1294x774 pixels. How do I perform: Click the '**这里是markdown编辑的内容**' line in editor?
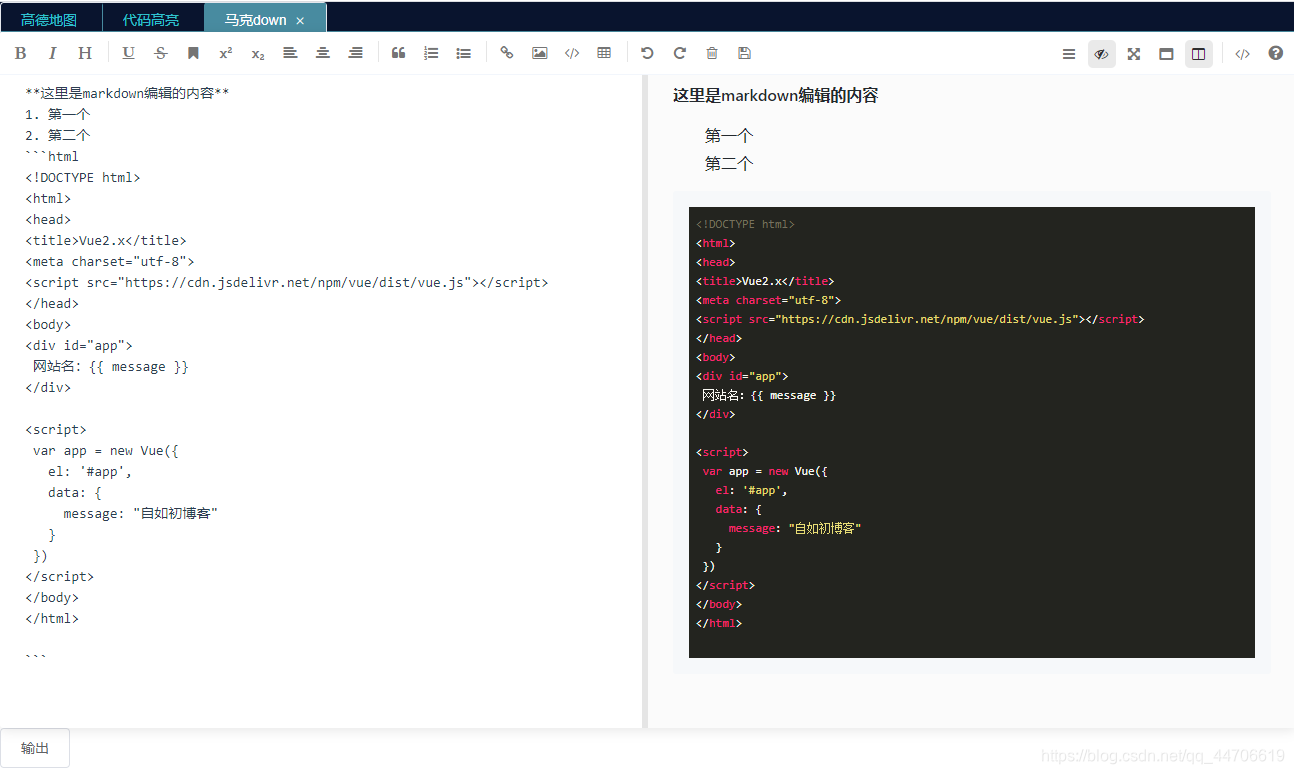click(x=127, y=93)
